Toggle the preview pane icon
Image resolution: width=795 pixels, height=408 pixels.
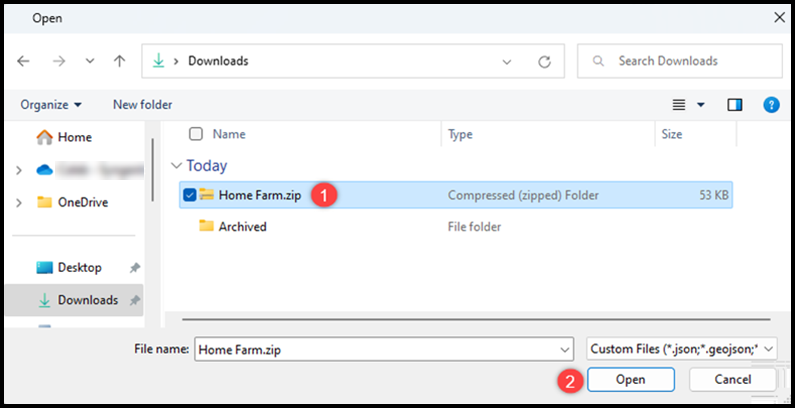tap(735, 104)
